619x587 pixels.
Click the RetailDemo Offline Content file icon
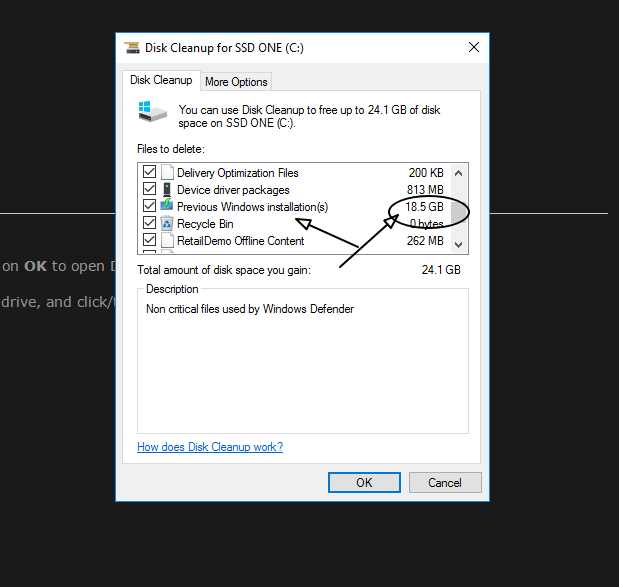167,240
